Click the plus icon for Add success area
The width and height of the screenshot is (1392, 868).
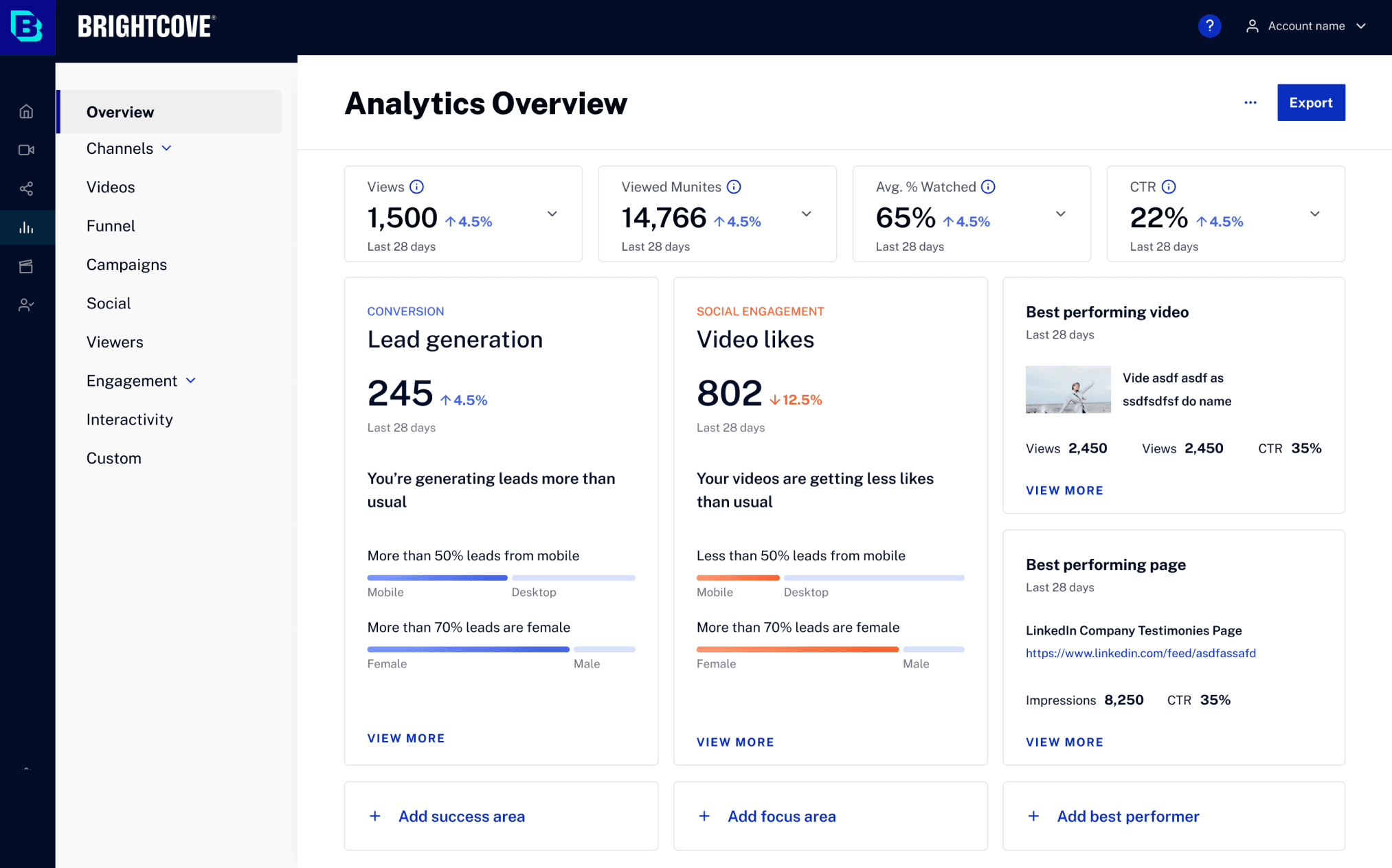point(375,816)
